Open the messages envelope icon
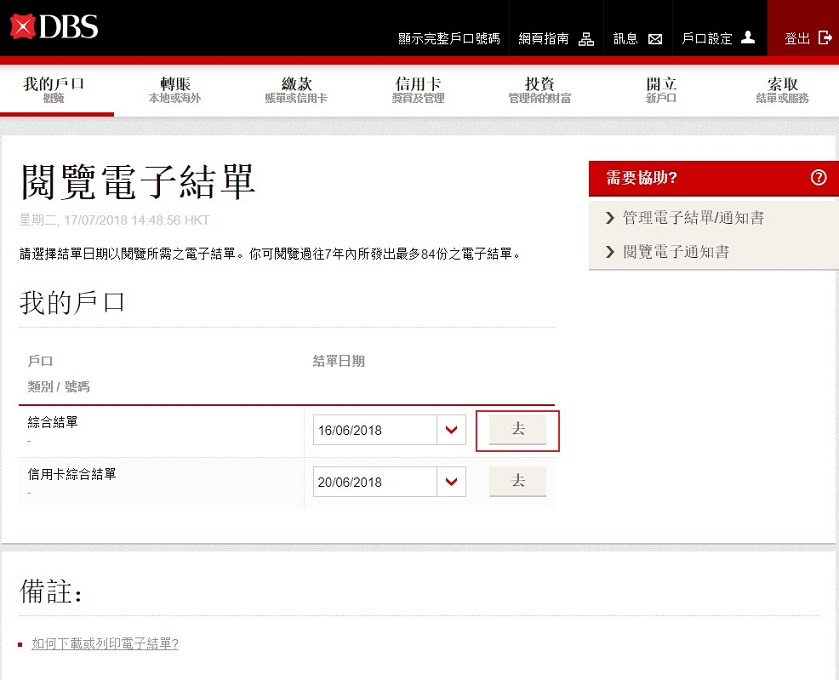The height and width of the screenshot is (680, 839). point(655,39)
